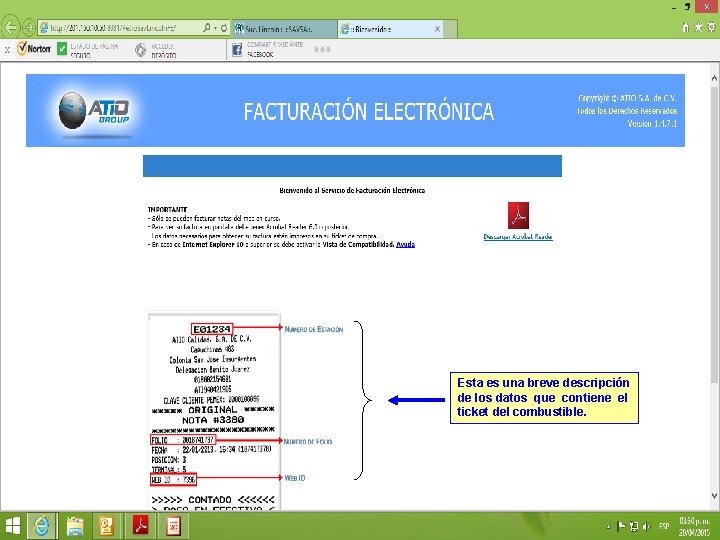Image resolution: width=720 pixels, height=540 pixels.
Task: Open the Ayuda help link
Action: 405,244
